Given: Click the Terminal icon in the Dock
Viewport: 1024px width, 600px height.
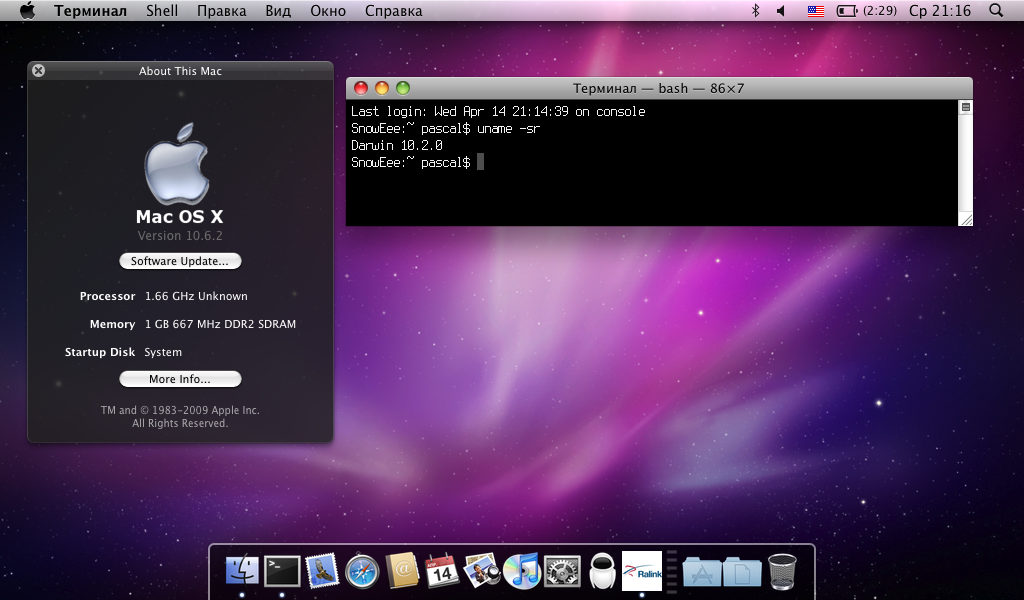Looking at the screenshot, I should pos(282,571).
